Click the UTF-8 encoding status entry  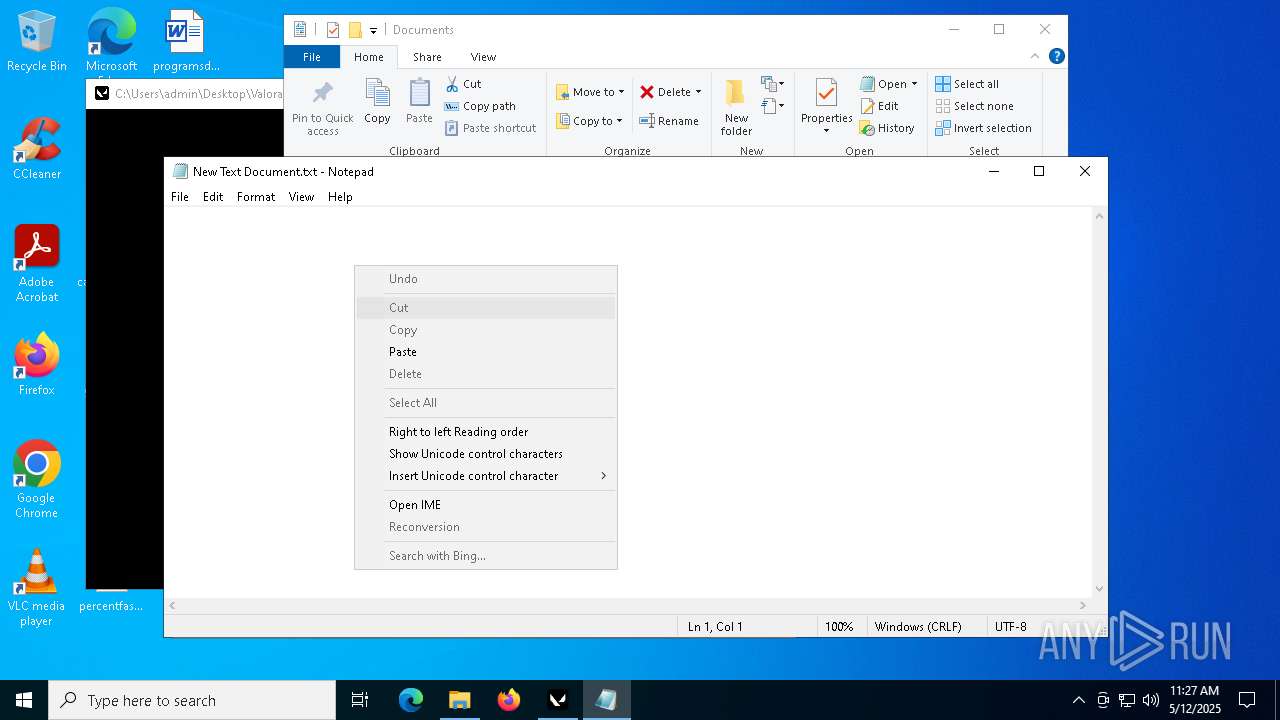point(1010,627)
